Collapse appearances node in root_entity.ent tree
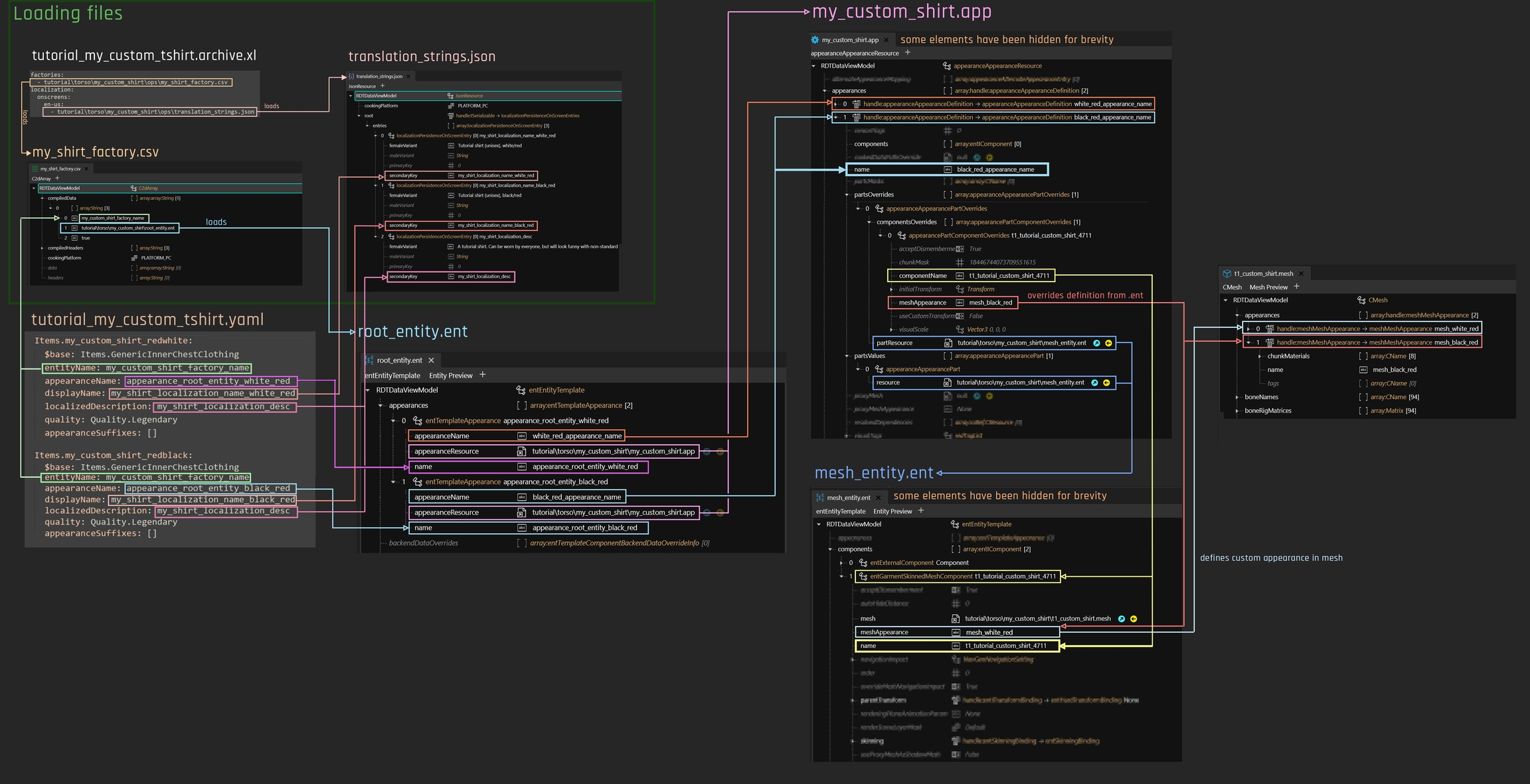Viewport: 1530px width, 784px height. point(381,406)
